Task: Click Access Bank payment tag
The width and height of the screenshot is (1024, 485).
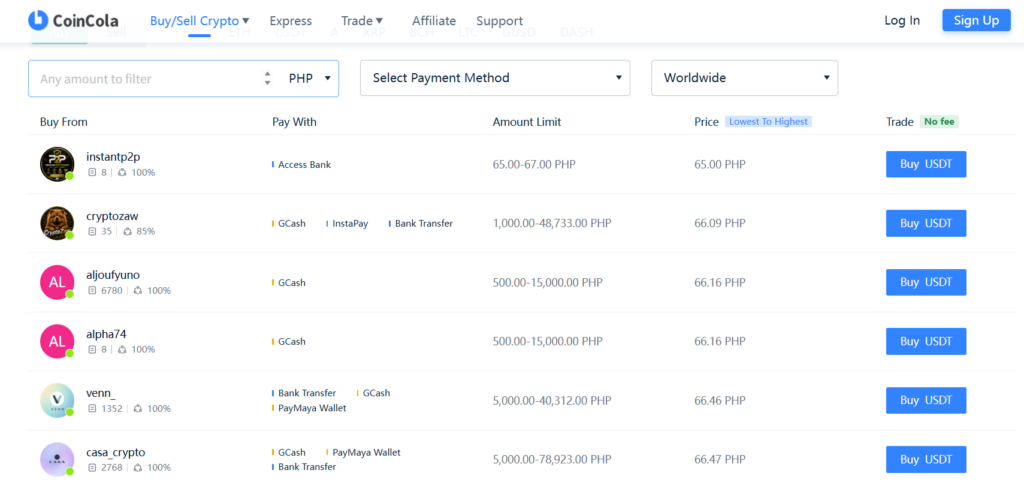Action: tap(304, 164)
